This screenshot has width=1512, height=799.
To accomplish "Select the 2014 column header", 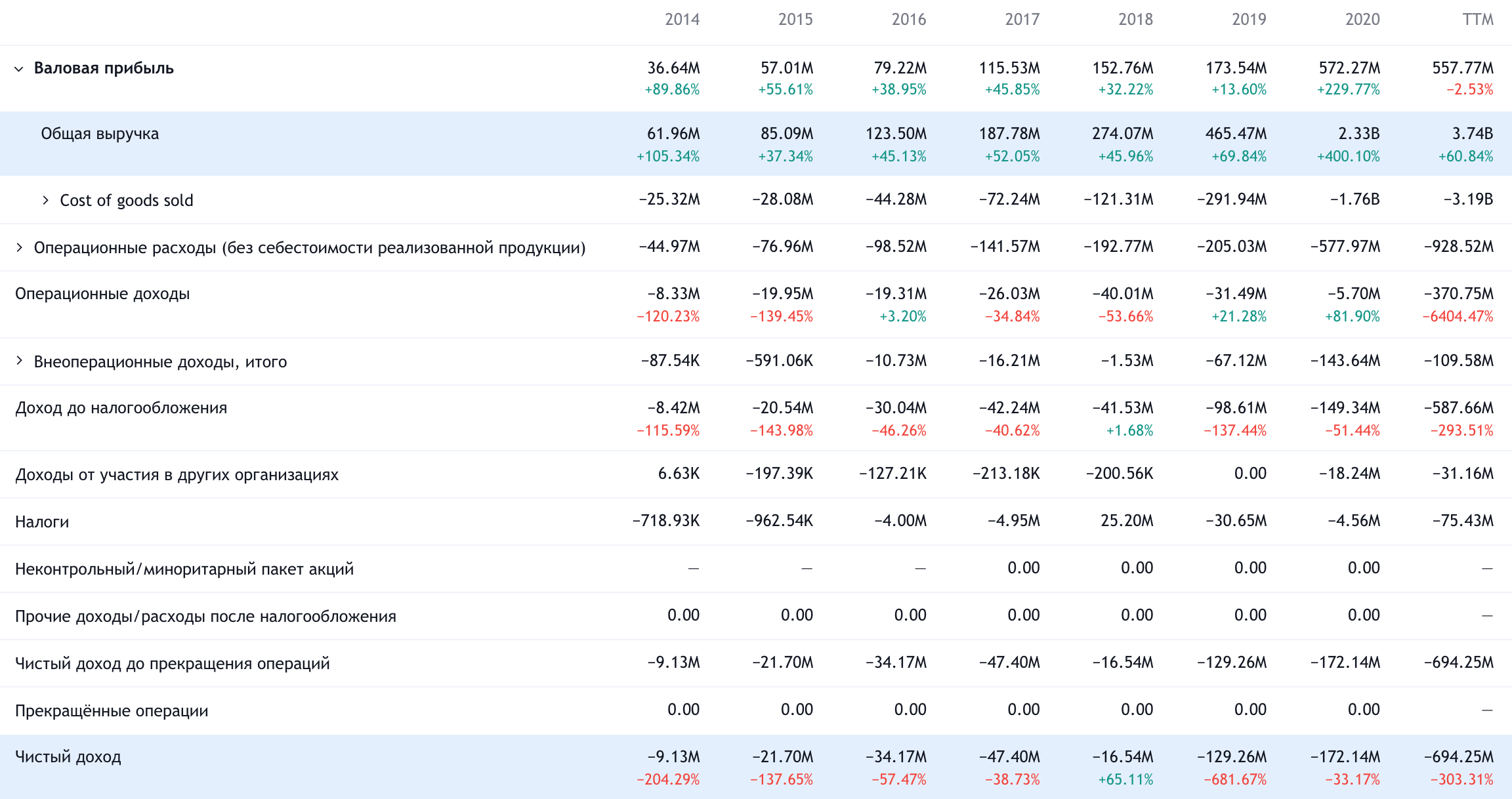I will pos(682,20).
